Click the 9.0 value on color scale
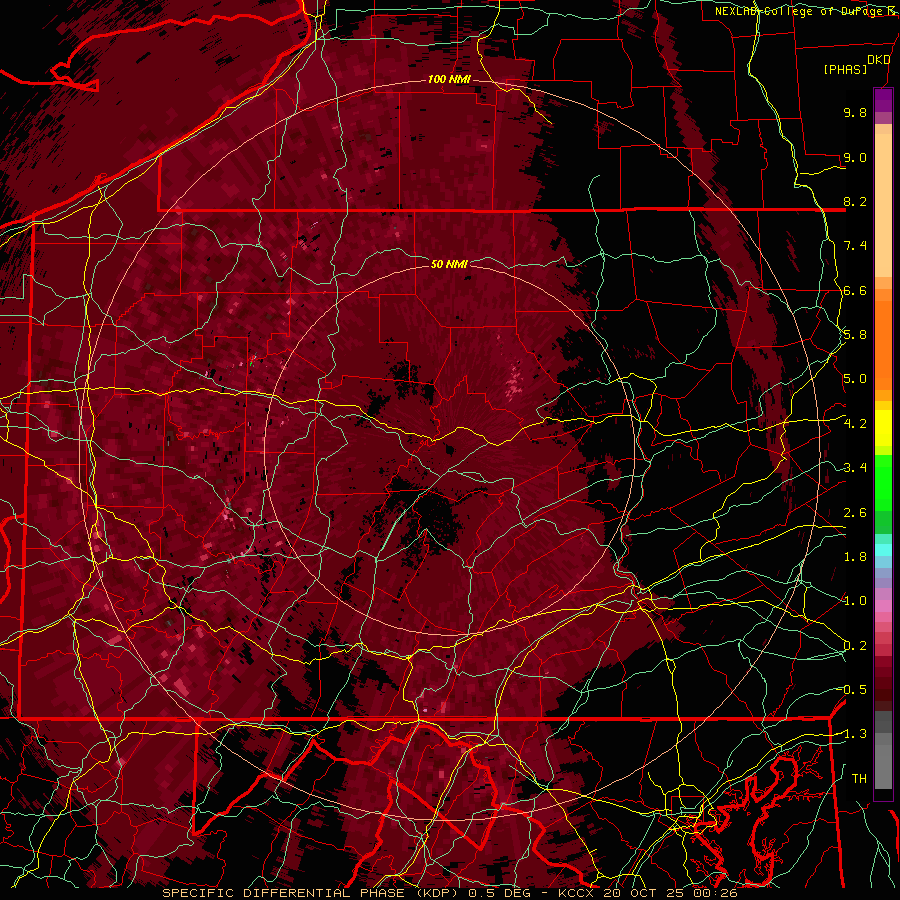The width and height of the screenshot is (900, 900). point(855,157)
